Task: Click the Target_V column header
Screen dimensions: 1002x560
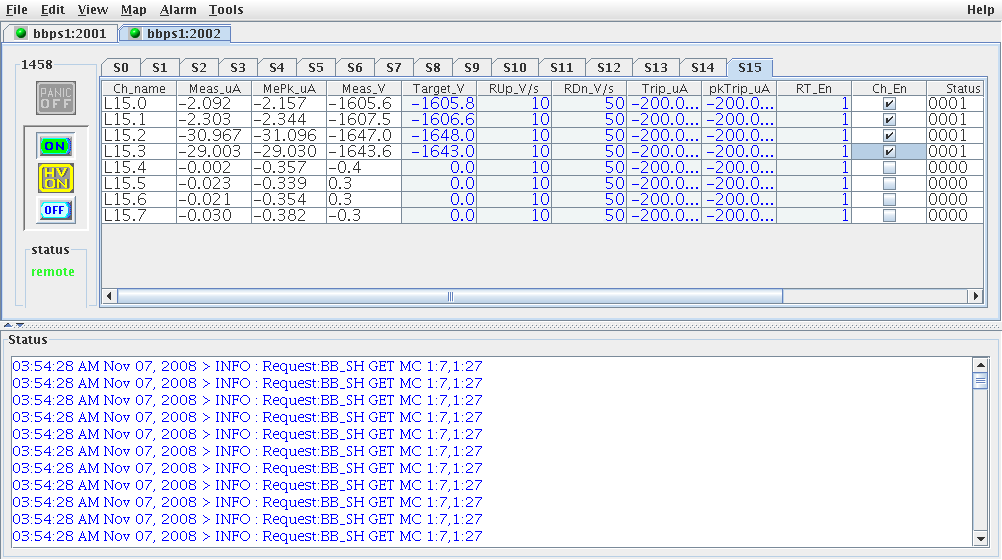Action: coord(438,88)
